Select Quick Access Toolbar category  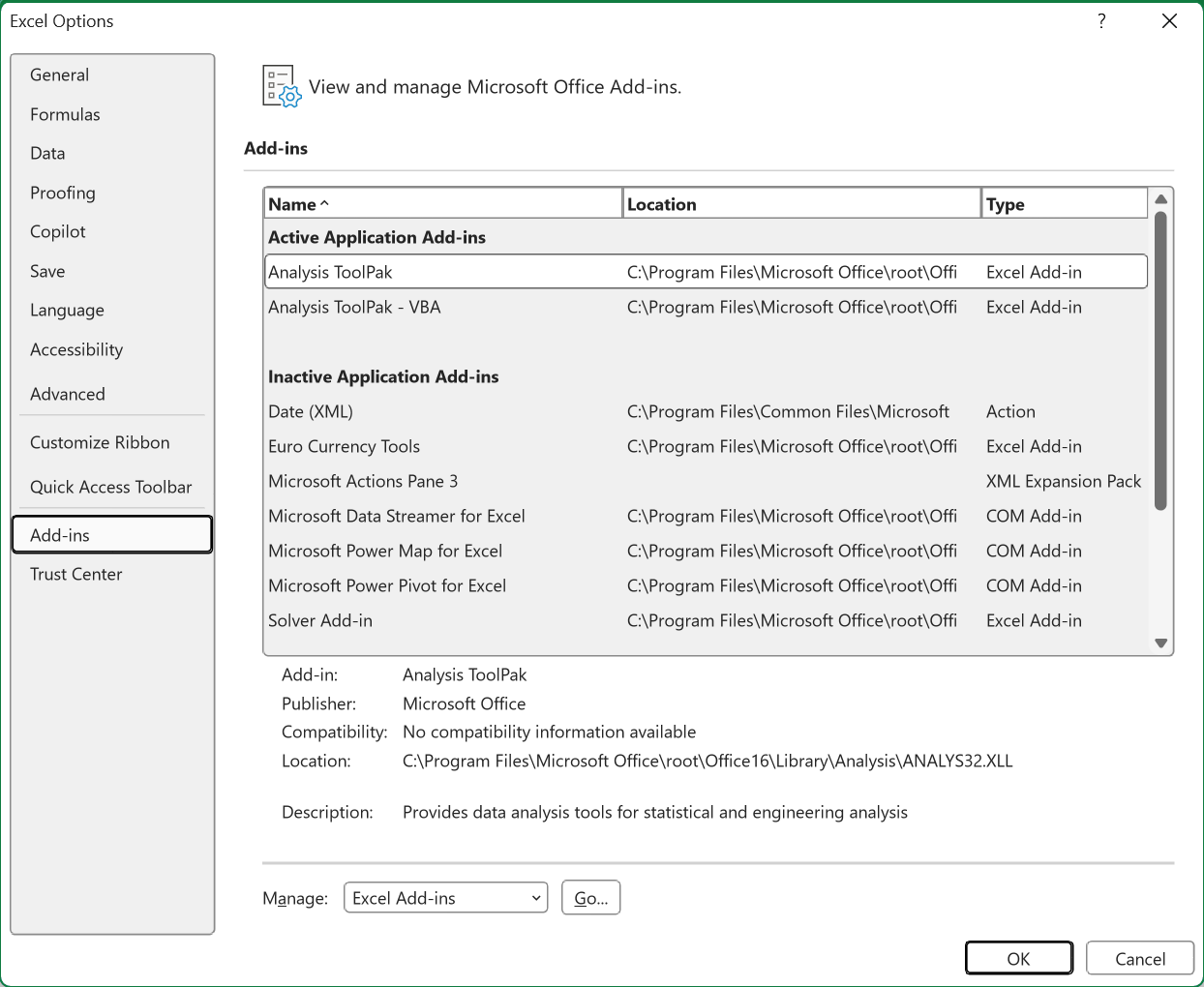pos(112,487)
